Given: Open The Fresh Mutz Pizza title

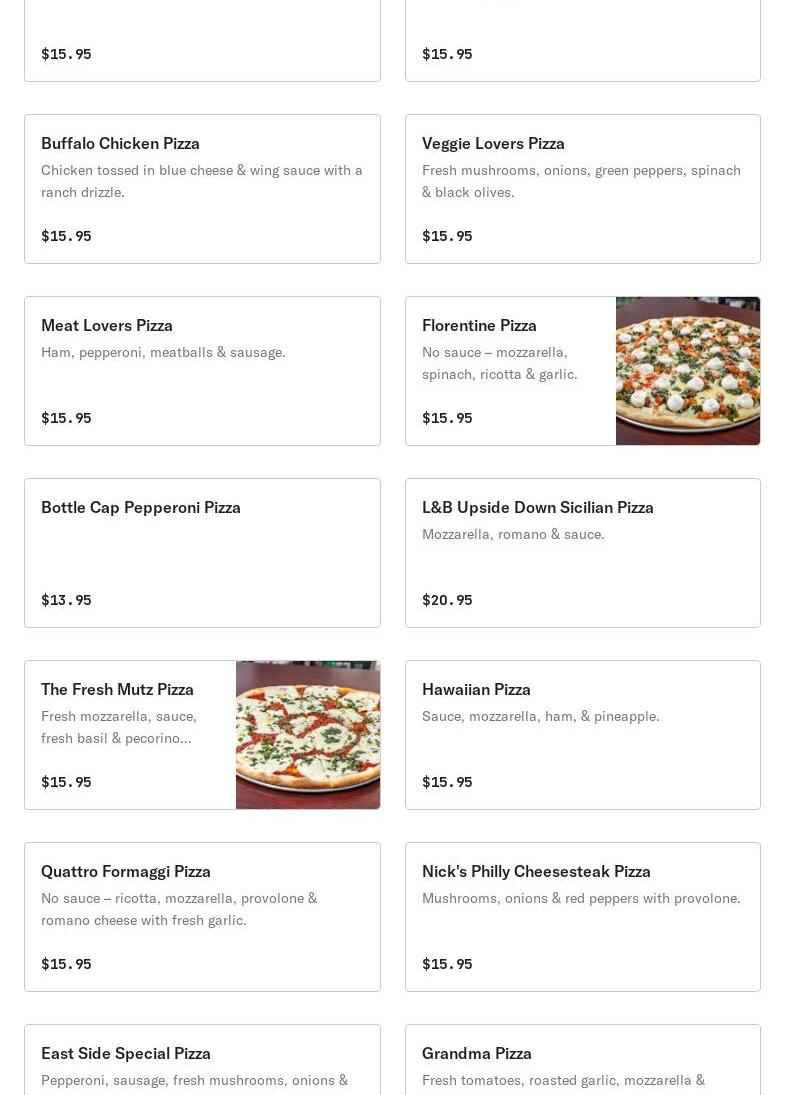Looking at the screenshot, I should 117,689.
